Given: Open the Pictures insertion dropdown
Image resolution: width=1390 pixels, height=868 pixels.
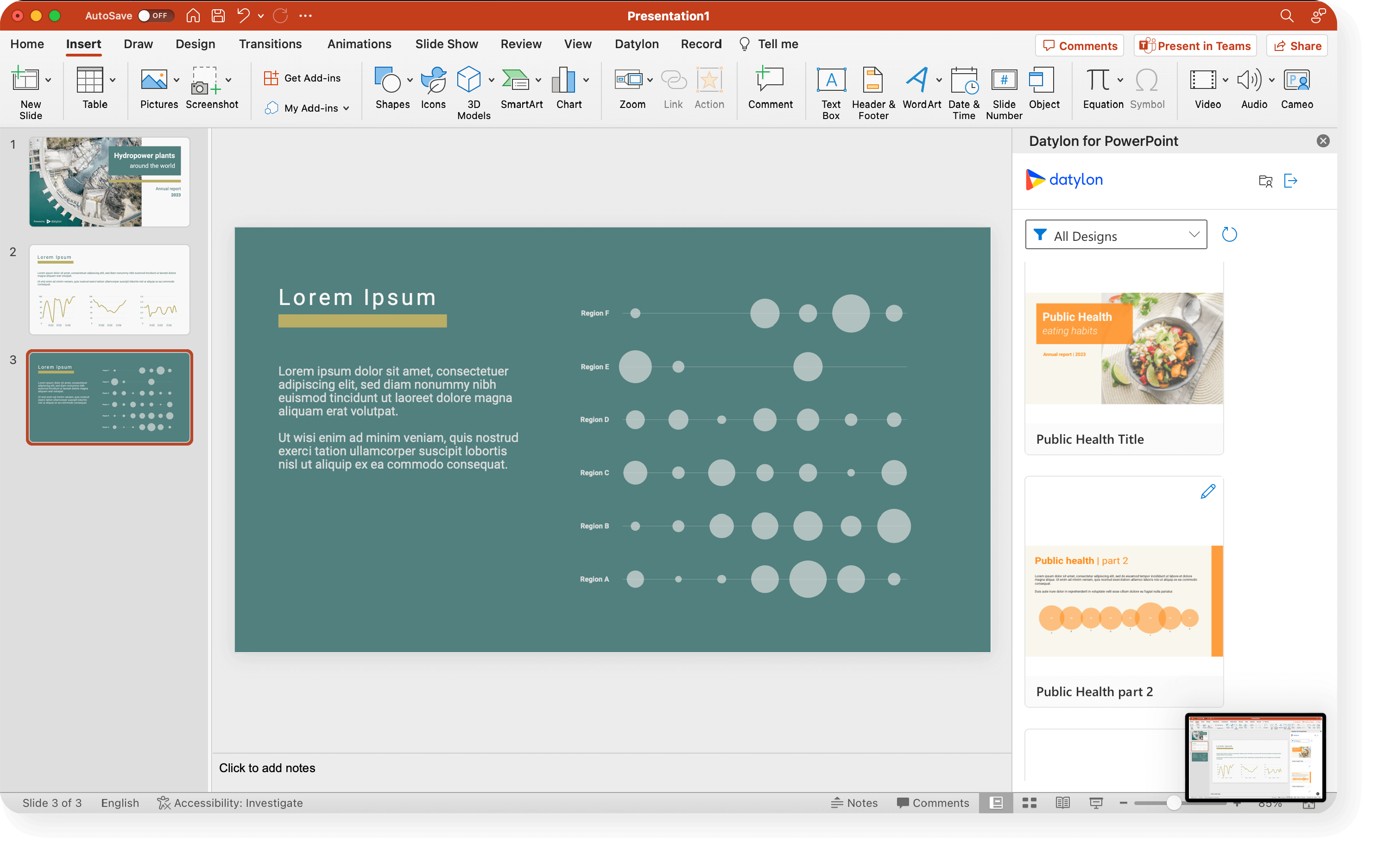Looking at the screenshot, I should point(175,80).
